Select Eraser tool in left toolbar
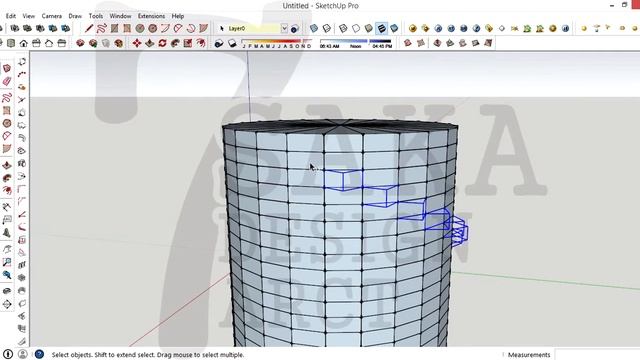 point(7,81)
